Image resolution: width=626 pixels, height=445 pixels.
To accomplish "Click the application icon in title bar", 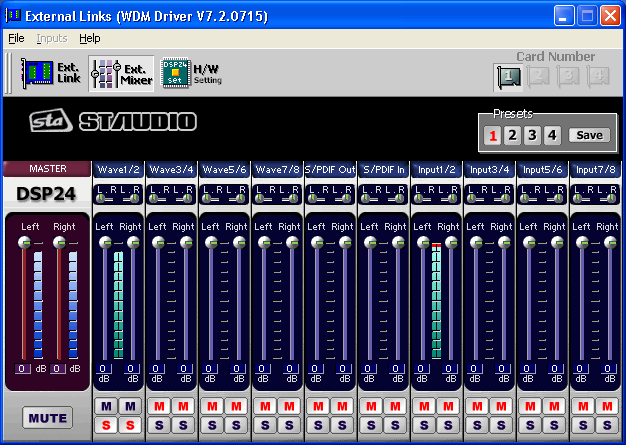I will pyautogui.click(x=12, y=16).
